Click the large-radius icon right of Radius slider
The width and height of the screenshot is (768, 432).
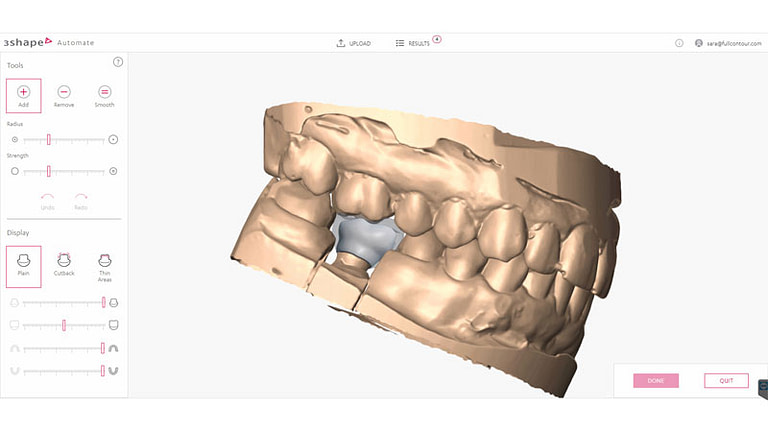click(113, 140)
